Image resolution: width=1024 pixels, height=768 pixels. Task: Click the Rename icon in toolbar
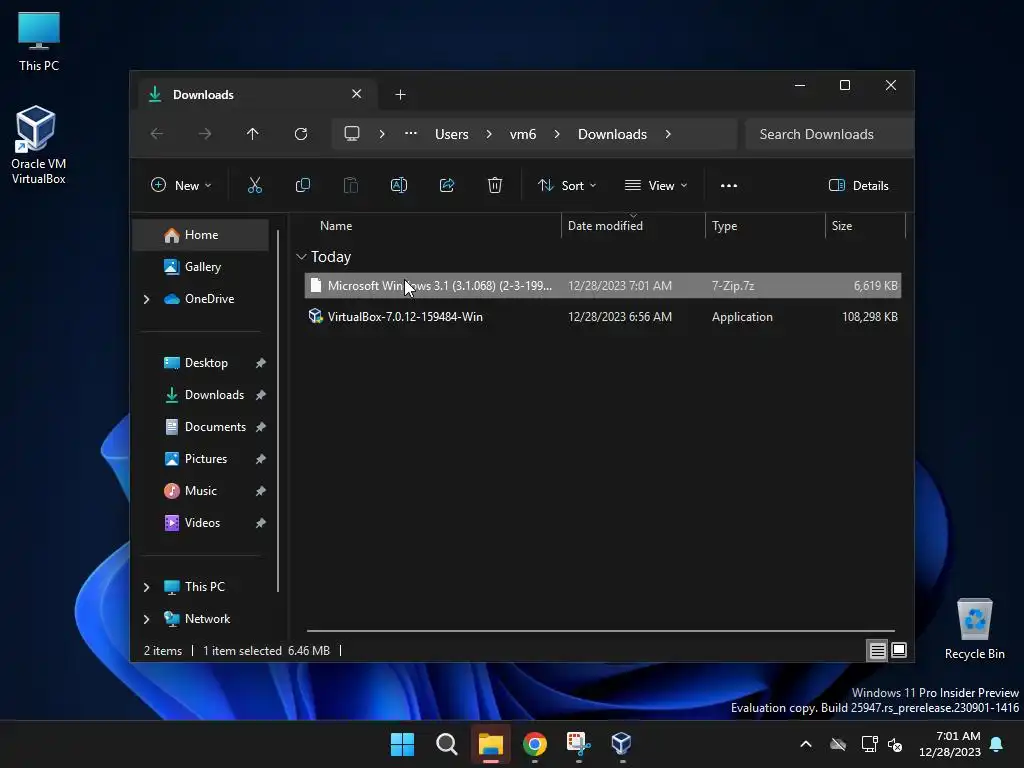click(x=398, y=185)
